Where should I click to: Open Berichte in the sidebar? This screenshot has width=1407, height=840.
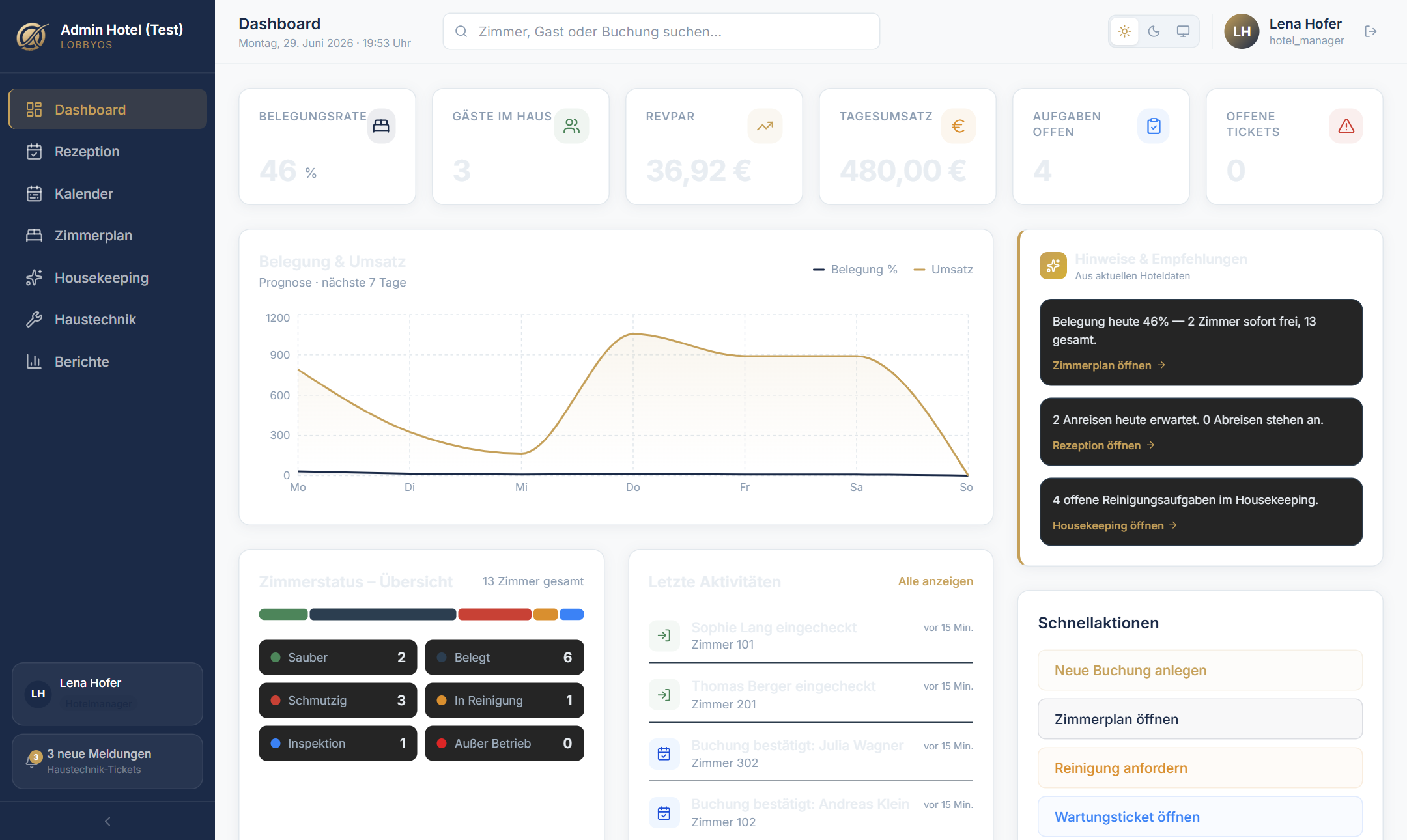coord(107,361)
